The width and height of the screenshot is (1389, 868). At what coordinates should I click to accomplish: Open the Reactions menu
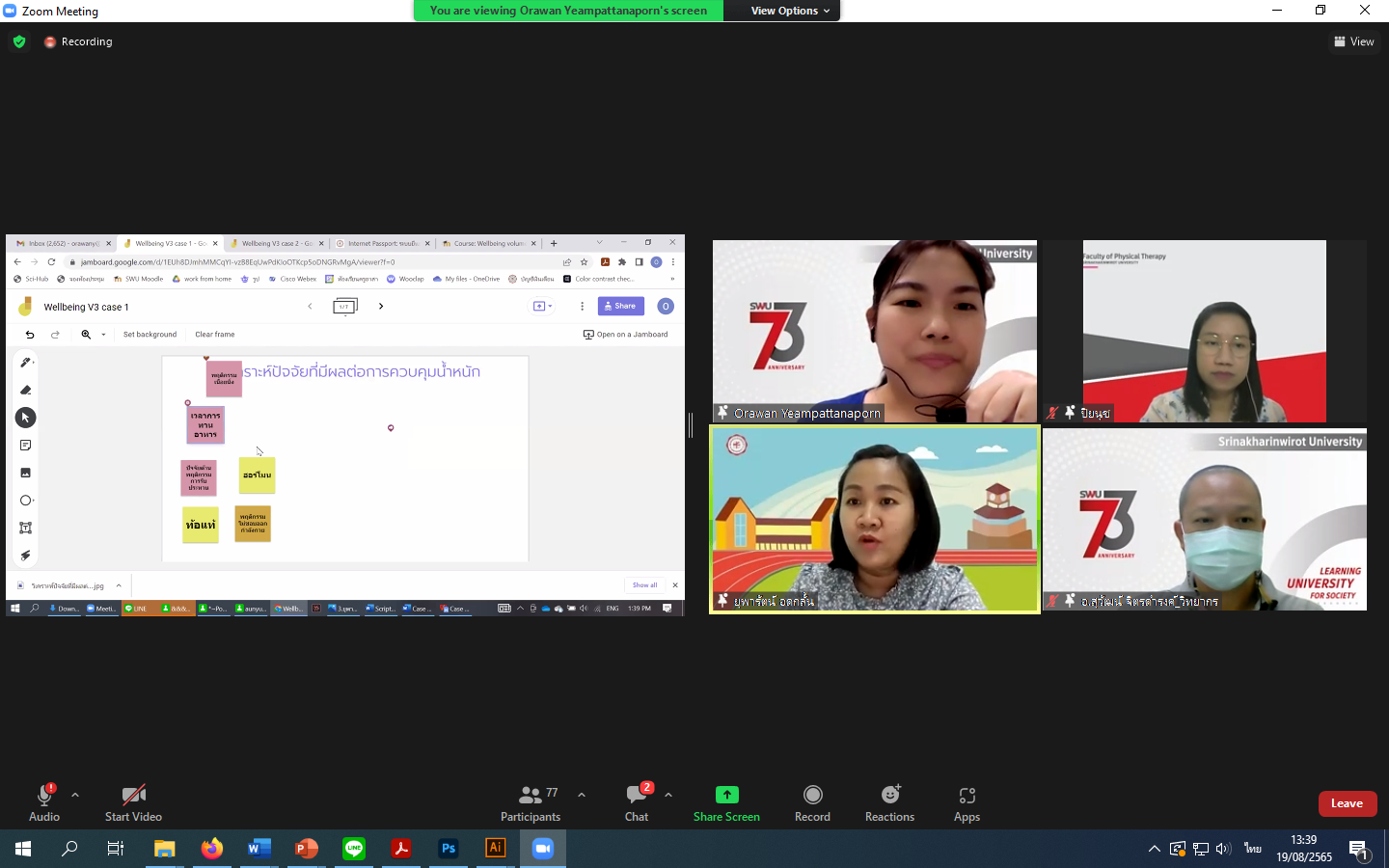(889, 802)
